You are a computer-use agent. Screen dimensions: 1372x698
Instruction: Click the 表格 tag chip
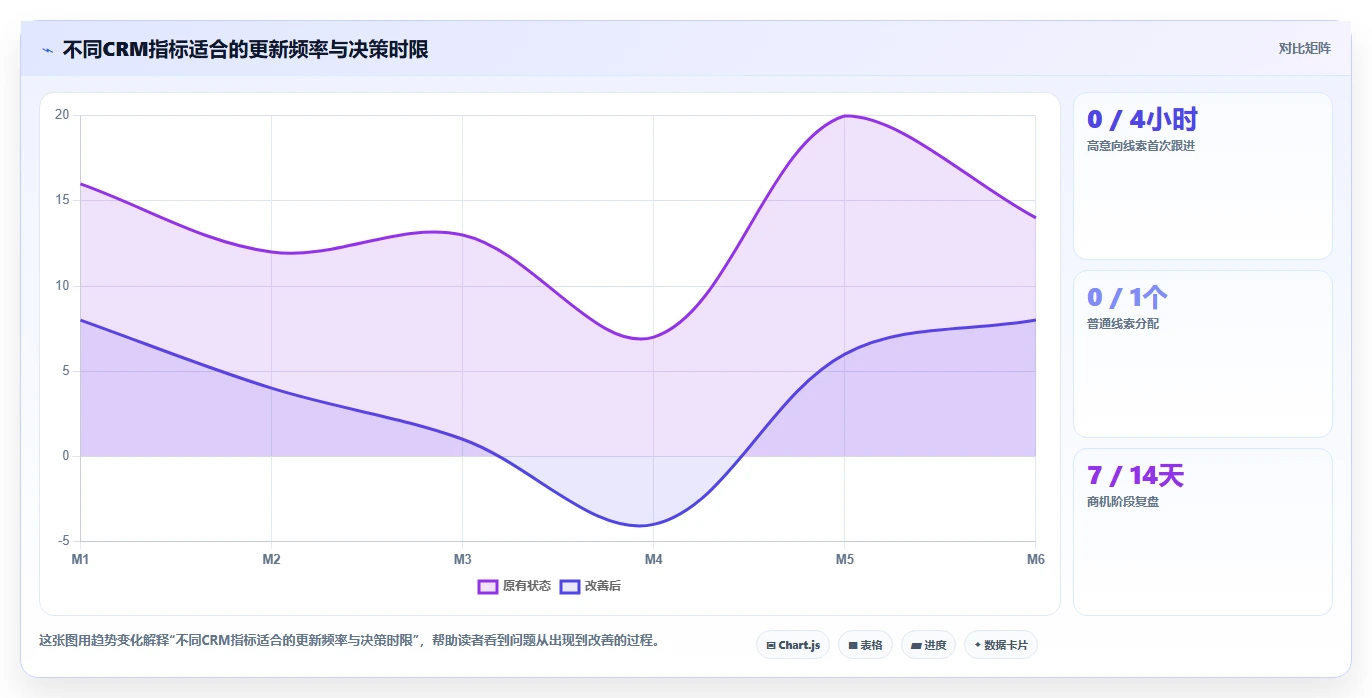point(865,645)
